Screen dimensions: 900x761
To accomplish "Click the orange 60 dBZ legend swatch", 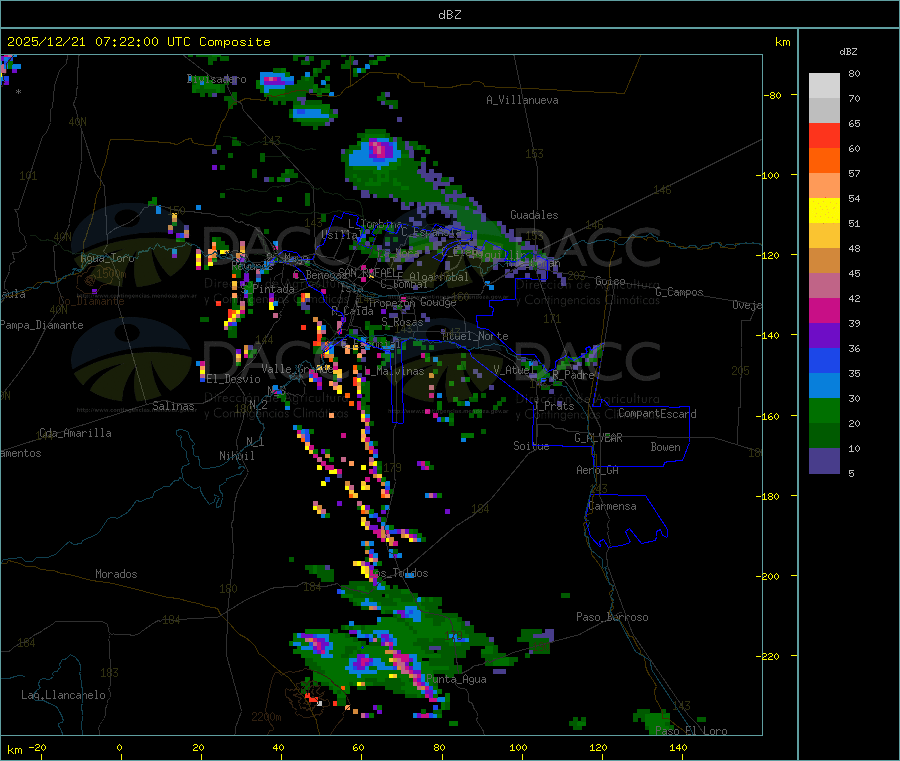I will [x=824, y=161].
